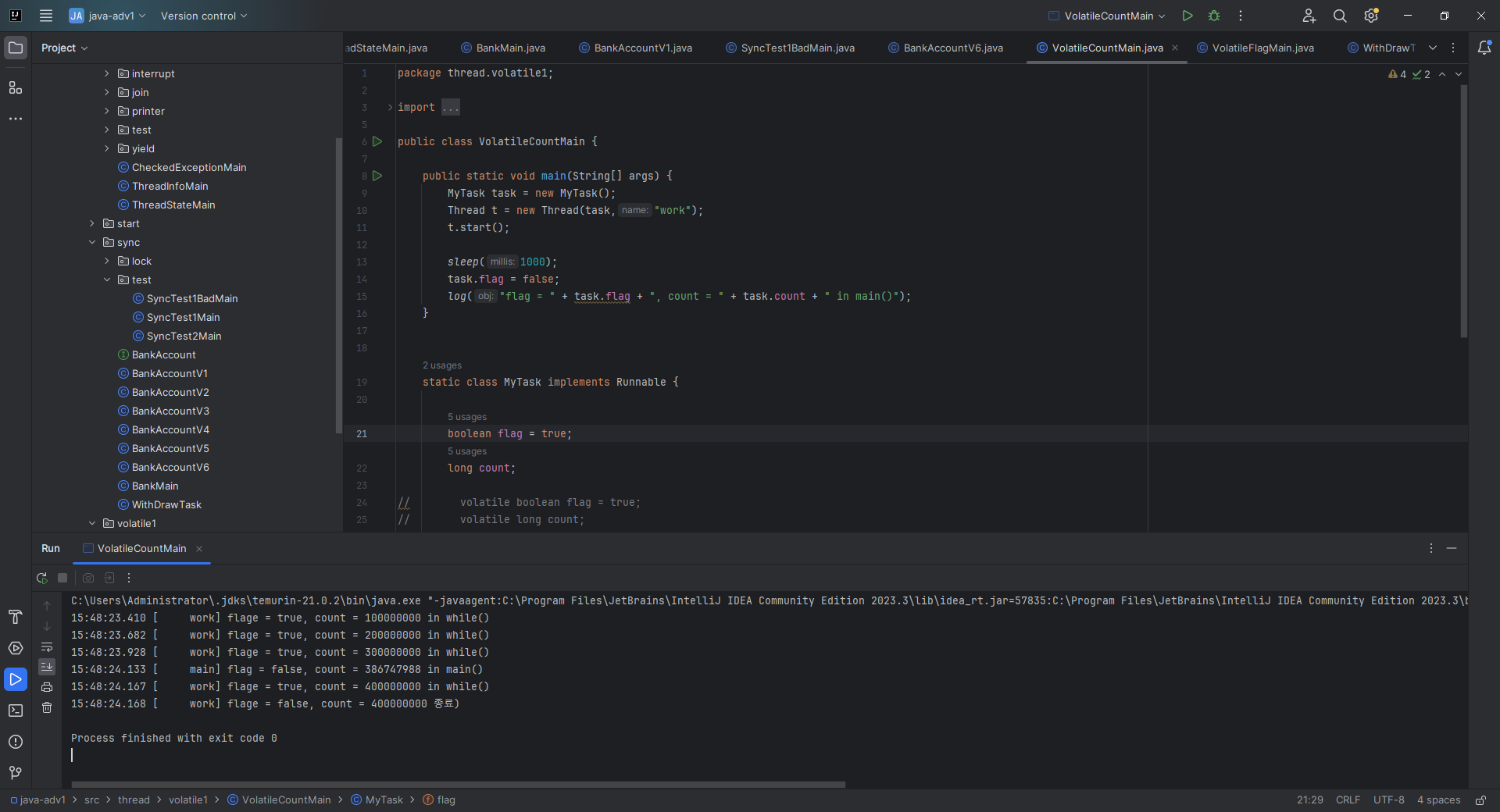Collapse the sync package folder

click(92, 242)
